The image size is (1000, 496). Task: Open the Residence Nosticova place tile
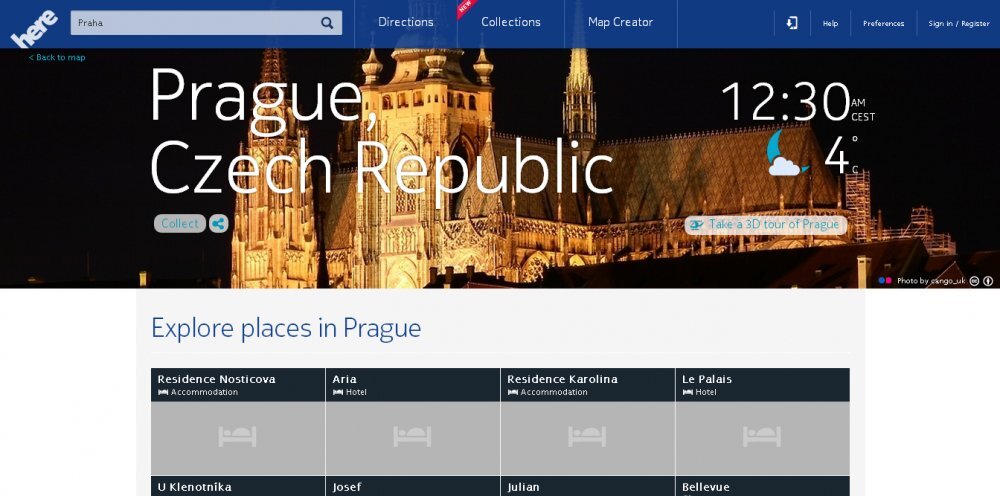(238, 421)
